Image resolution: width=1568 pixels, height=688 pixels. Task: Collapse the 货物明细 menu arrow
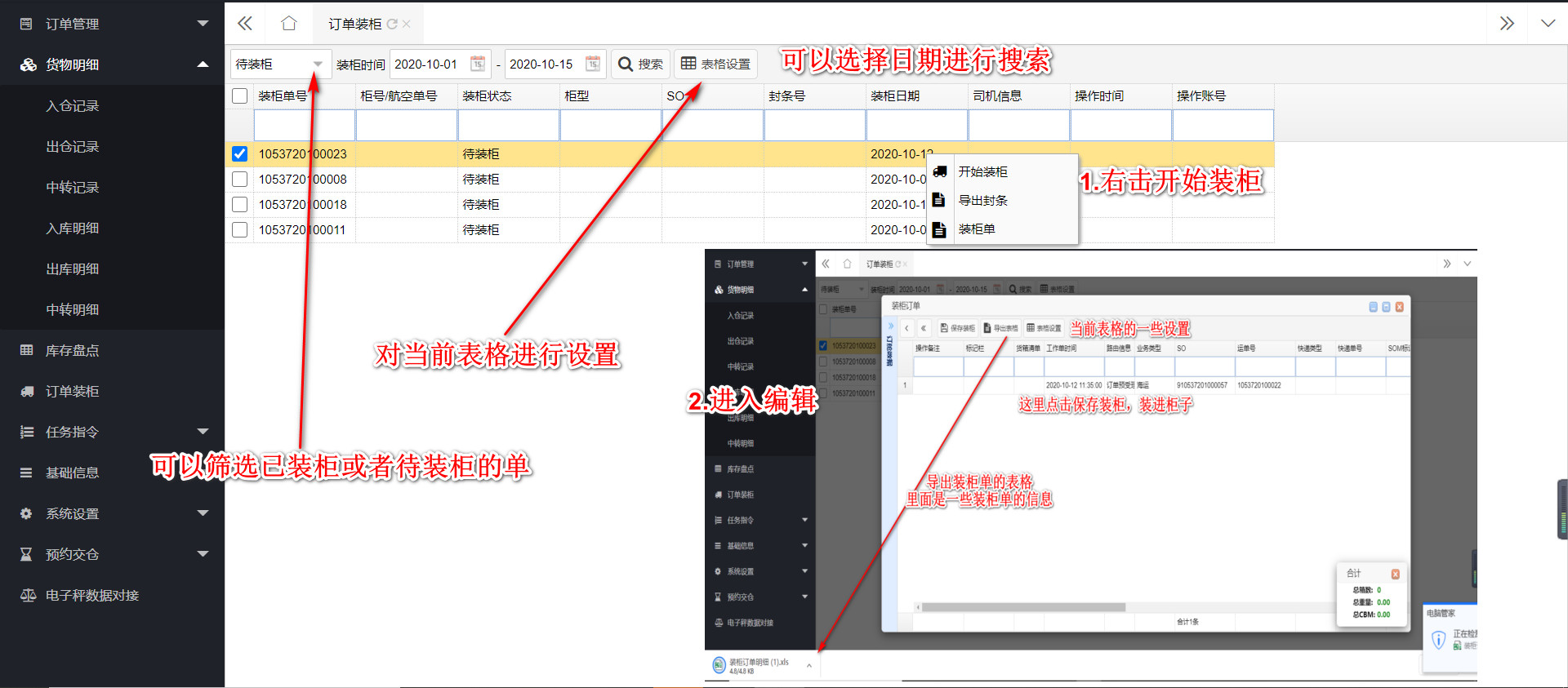tap(203, 64)
